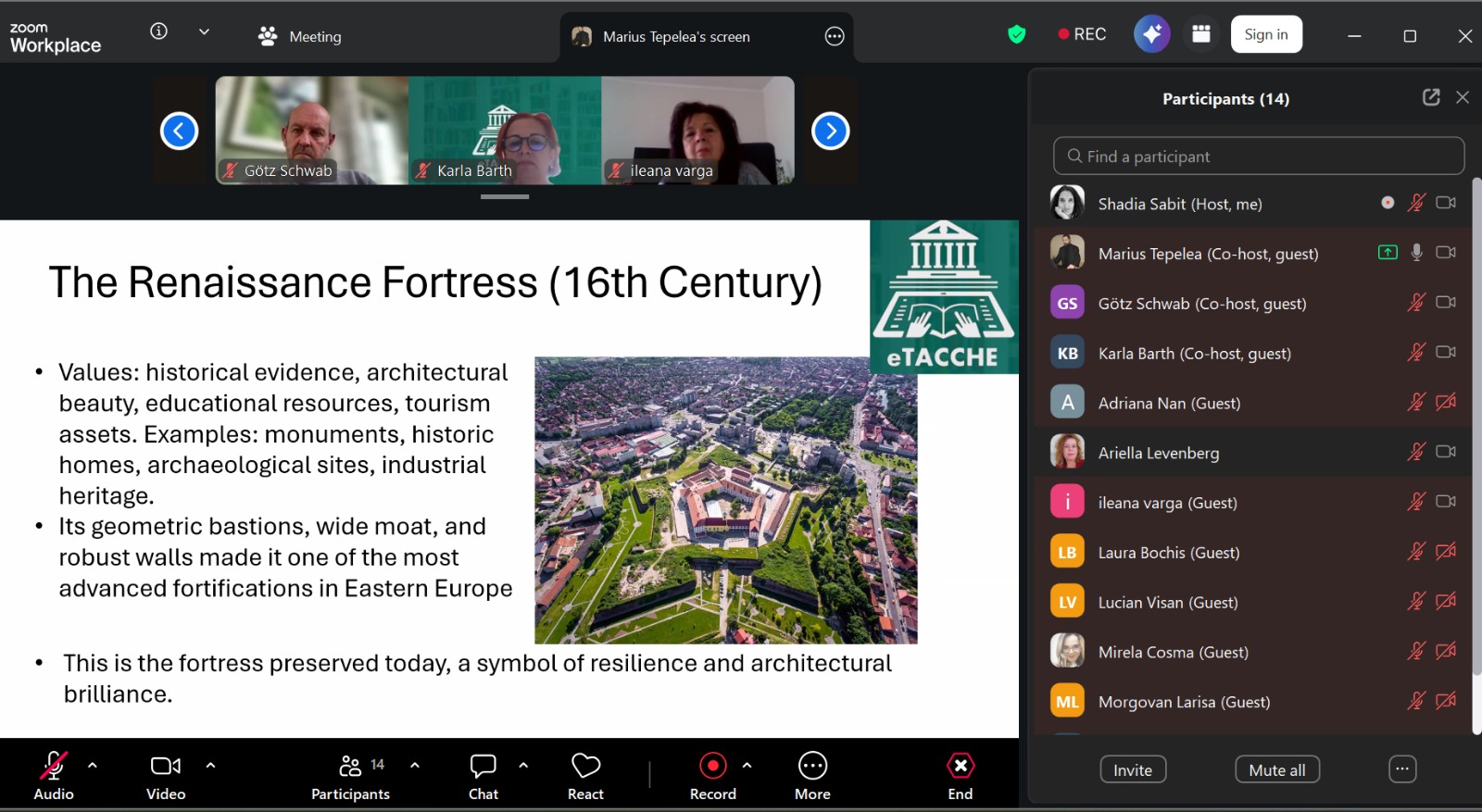Image resolution: width=1482 pixels, height=812 pixels.
Task: Open screen share options ellipsis
Action: tap(835, 37)
